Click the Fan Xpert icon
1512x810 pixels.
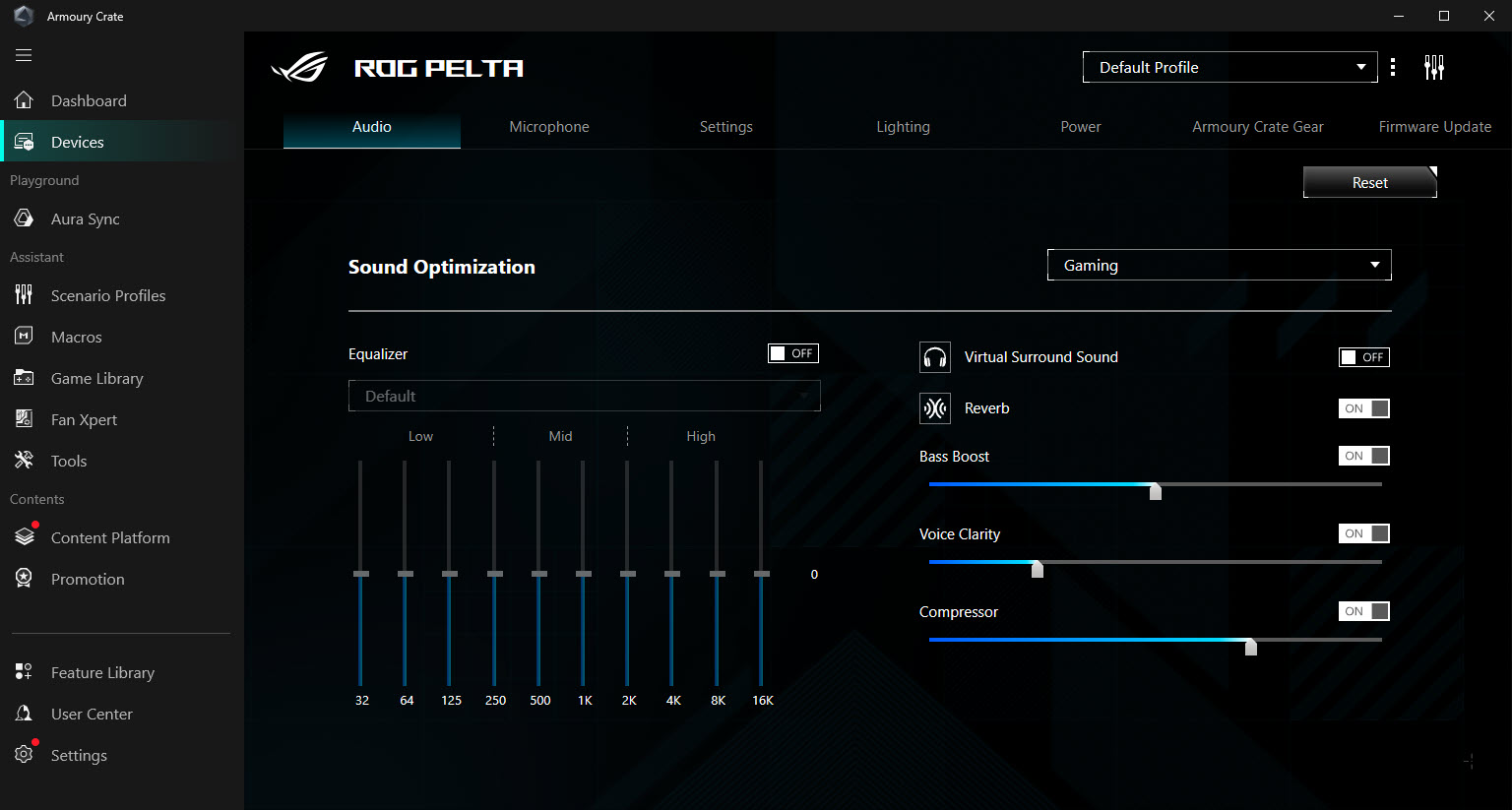(x=25, y=419)
